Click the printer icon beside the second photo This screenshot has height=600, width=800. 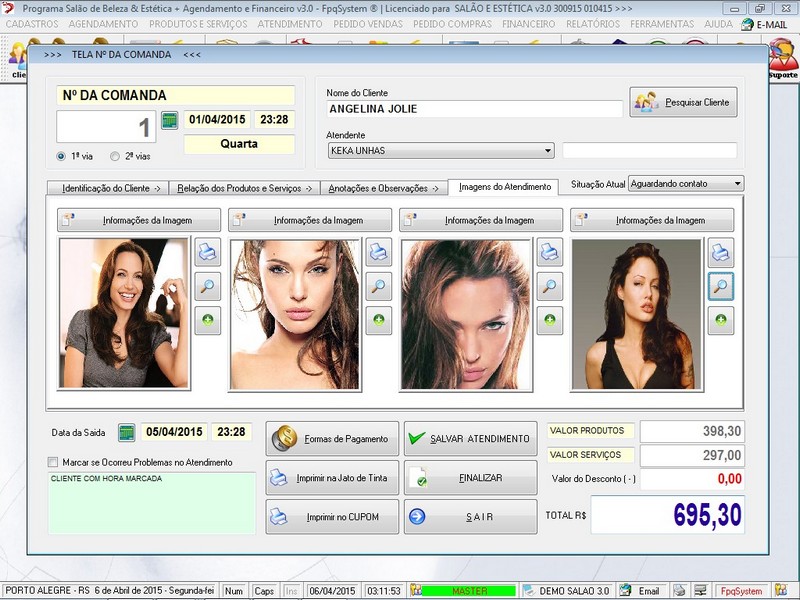point(378,252)
